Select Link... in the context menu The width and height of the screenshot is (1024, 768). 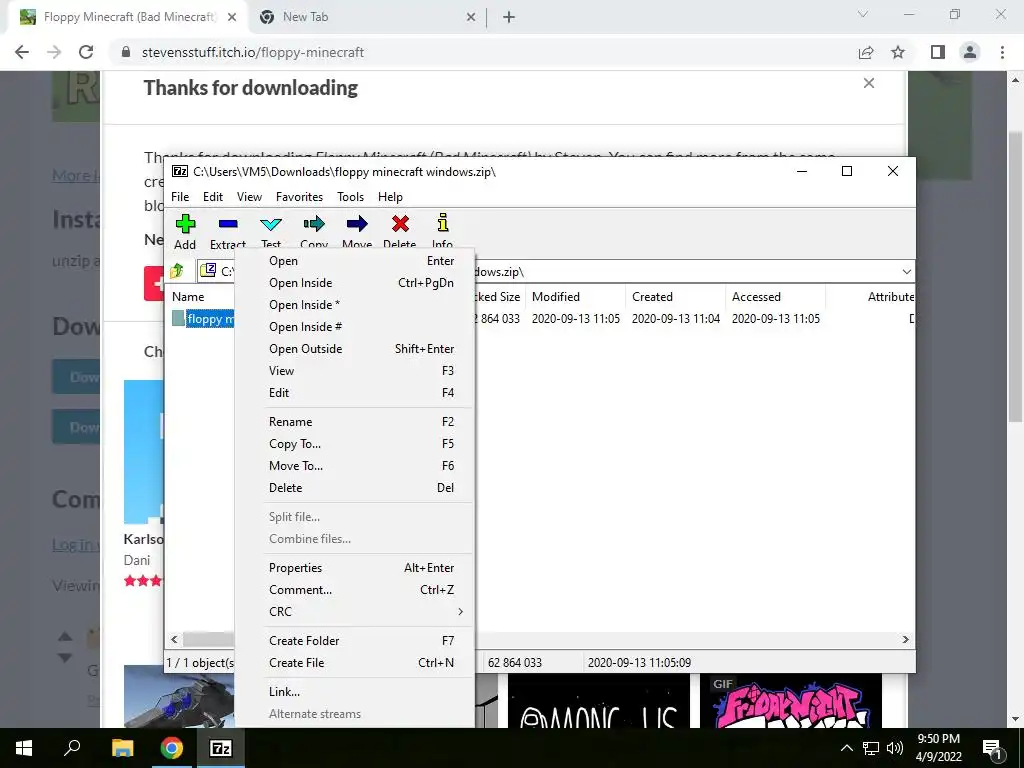click(355, 692)
